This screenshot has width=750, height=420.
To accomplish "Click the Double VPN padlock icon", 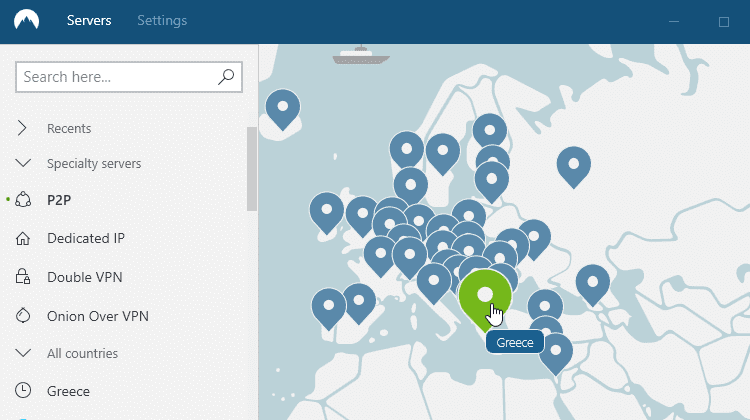I will point(23,276).
